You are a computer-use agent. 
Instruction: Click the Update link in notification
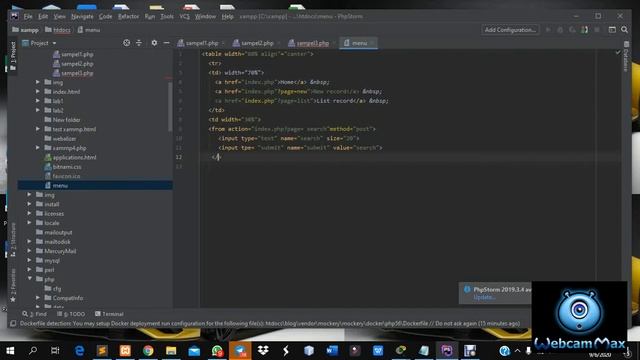pyautogui.click(x=484, y=298)
